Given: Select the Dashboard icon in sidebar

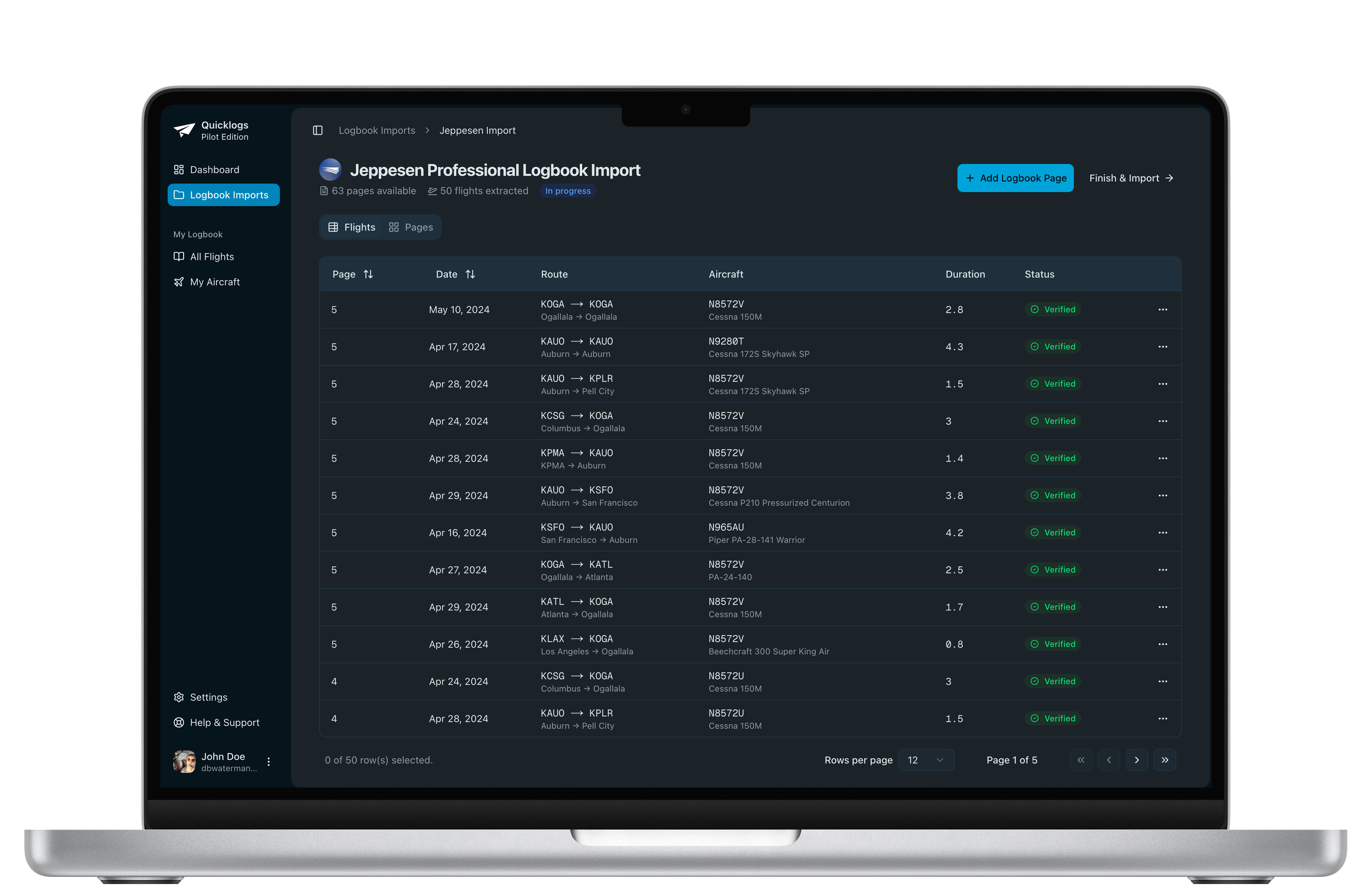Looking at the screenshot, I should coord(179,169).
